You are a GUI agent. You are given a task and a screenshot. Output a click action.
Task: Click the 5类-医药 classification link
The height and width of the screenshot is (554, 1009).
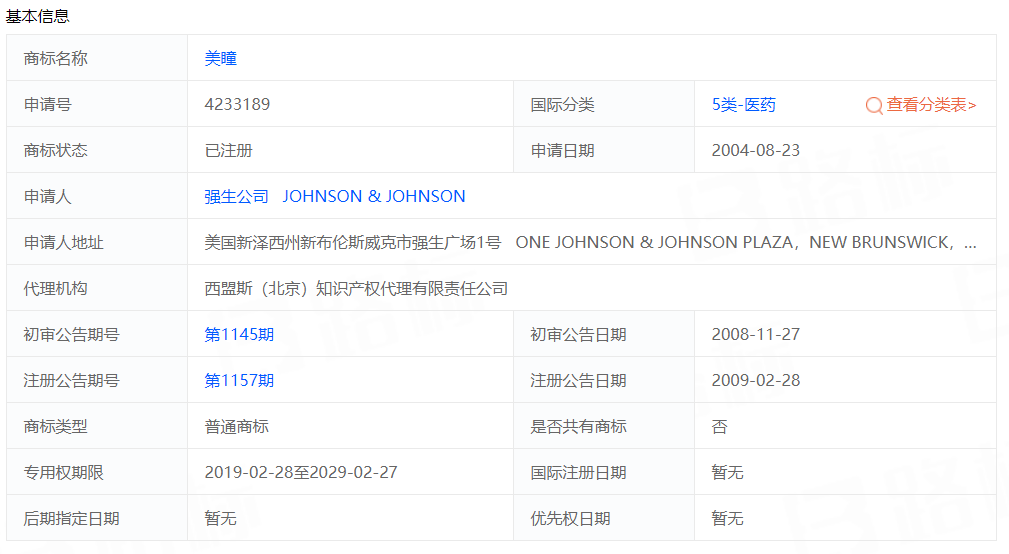(x=744, y=105)
